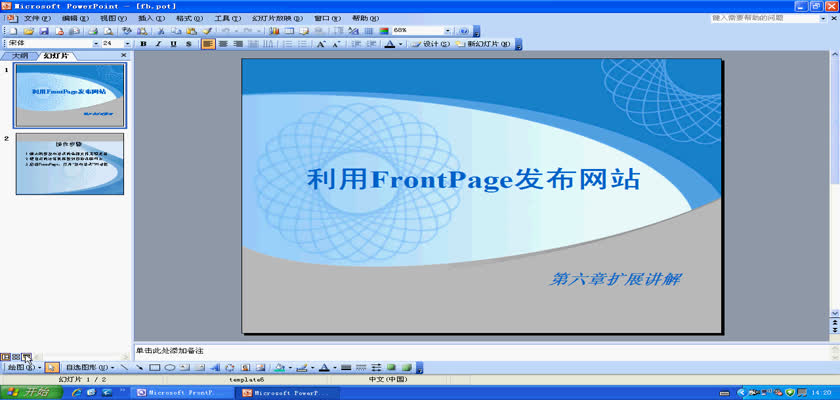Insert a chart using the chart icon
Image resolution: width=840 pixels, height=400 pixels.
click(x=274, y=31)
